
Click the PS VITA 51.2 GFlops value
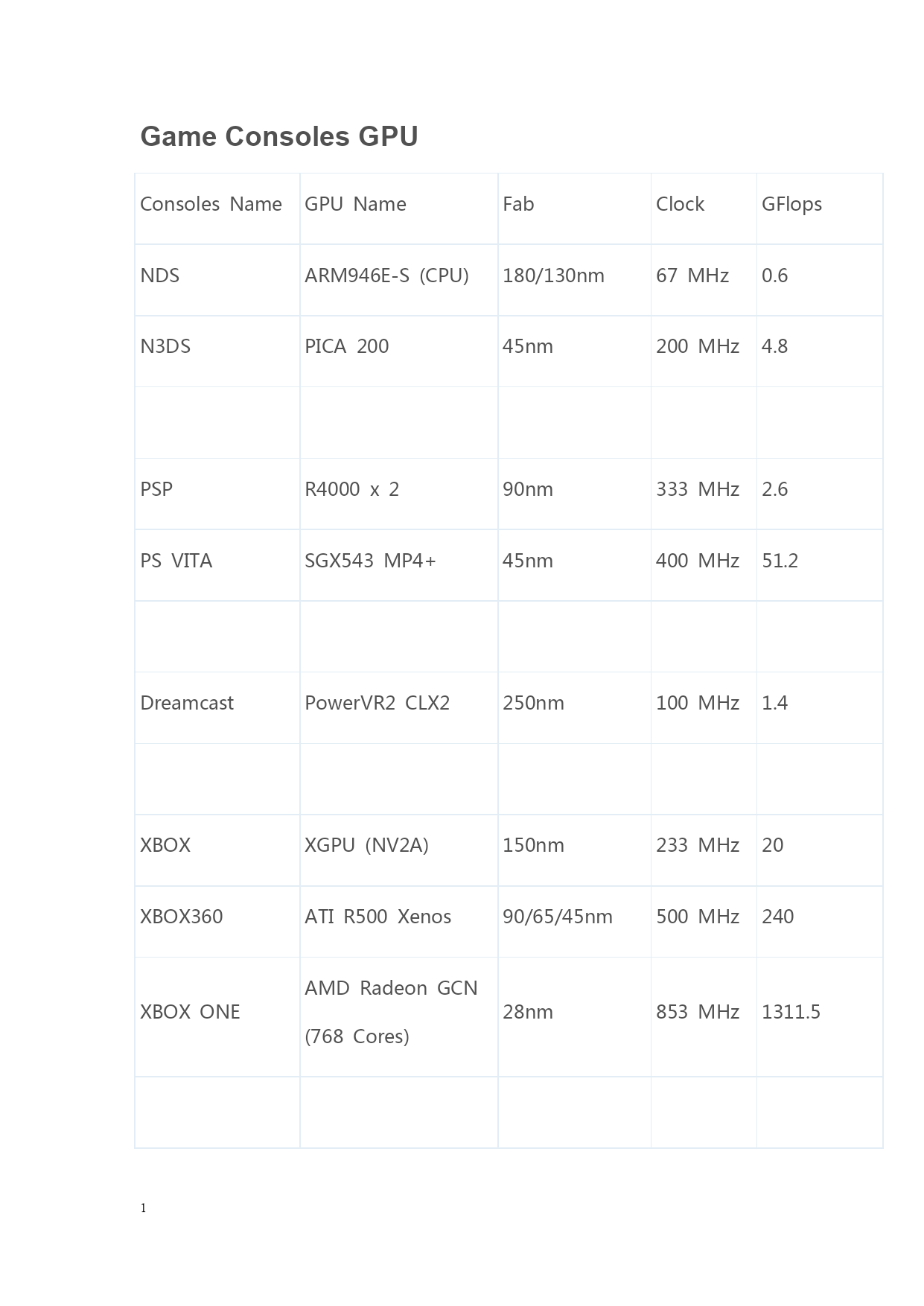pyautogui.click(x=780, y=561)
